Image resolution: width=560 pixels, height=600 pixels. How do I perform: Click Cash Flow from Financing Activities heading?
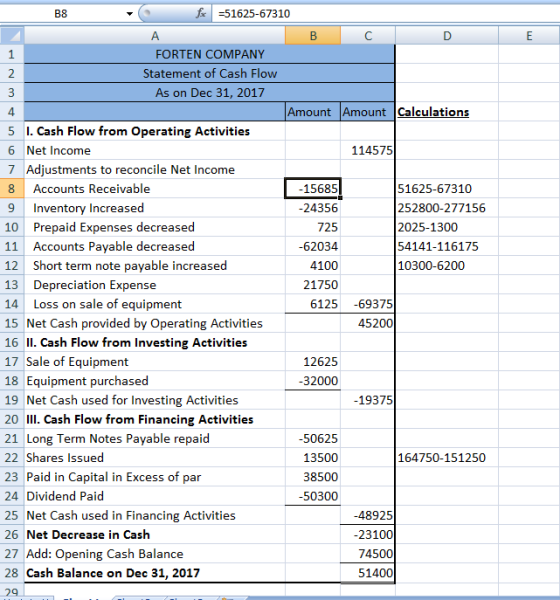140,419
